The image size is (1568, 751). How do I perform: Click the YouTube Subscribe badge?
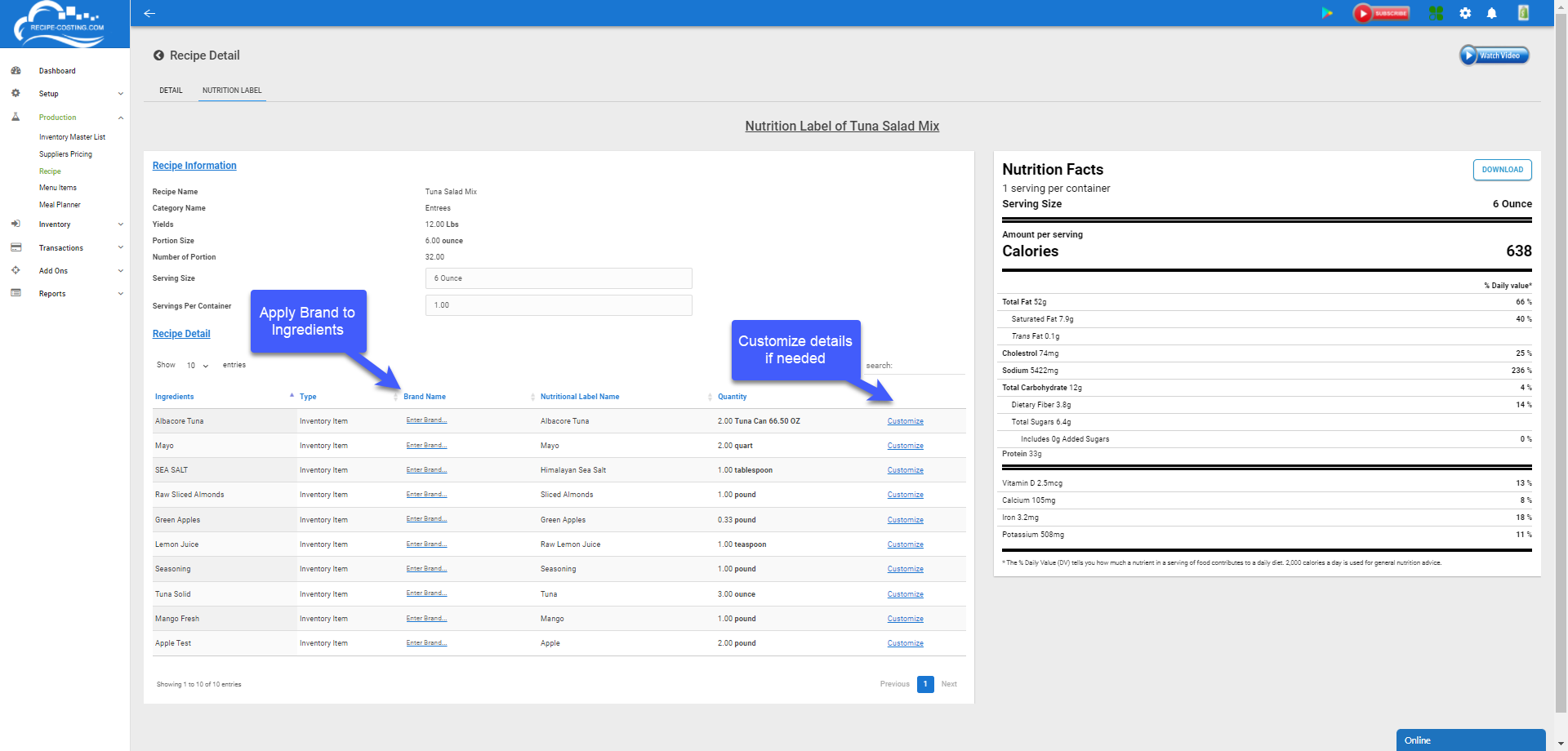point(1381,13)
